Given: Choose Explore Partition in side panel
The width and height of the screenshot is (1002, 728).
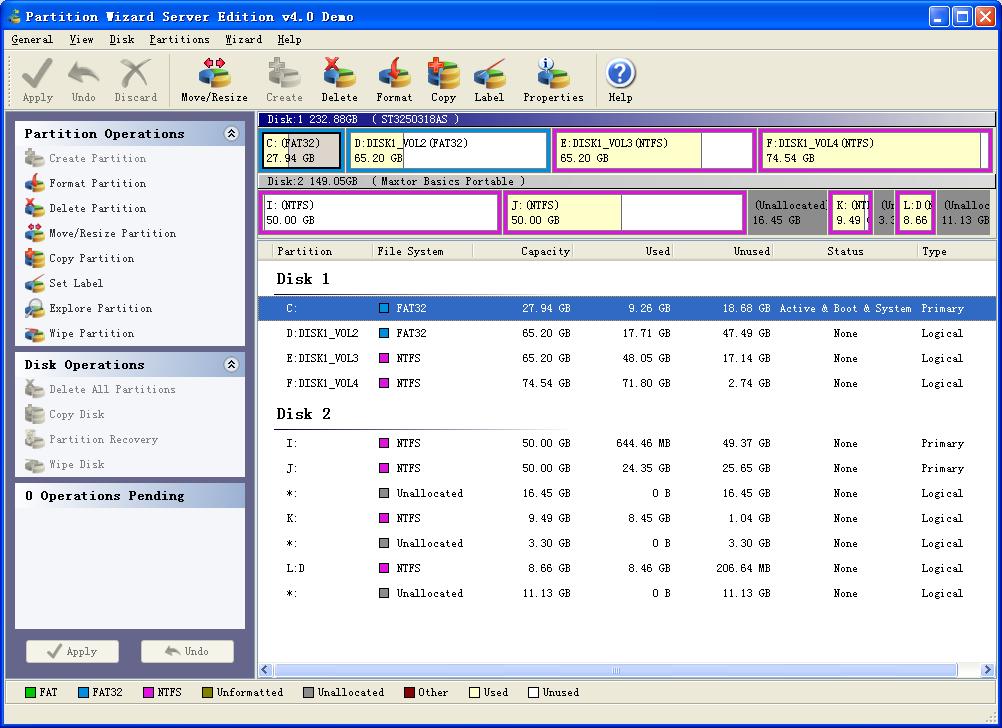Looking at the screenshot, I should click(x=100, y=309).
